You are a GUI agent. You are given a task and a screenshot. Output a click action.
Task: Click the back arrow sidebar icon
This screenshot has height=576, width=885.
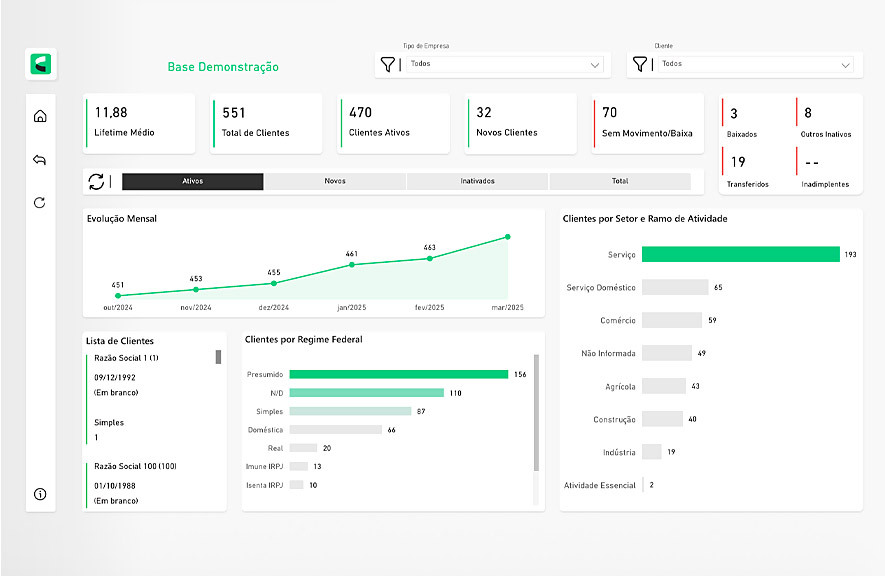coord(40,160)
